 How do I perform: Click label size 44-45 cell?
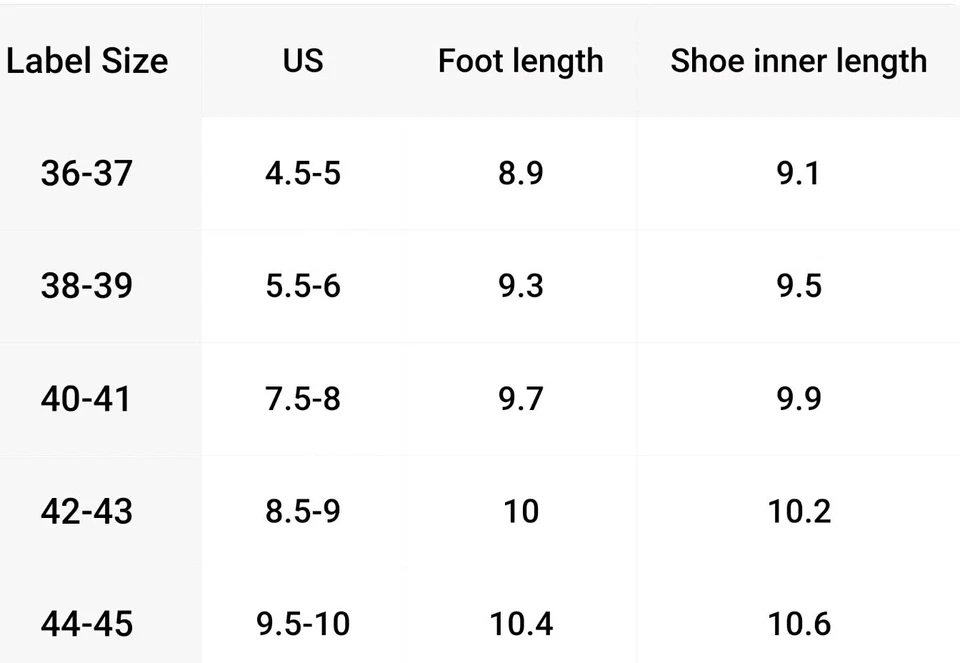[87, 625]
